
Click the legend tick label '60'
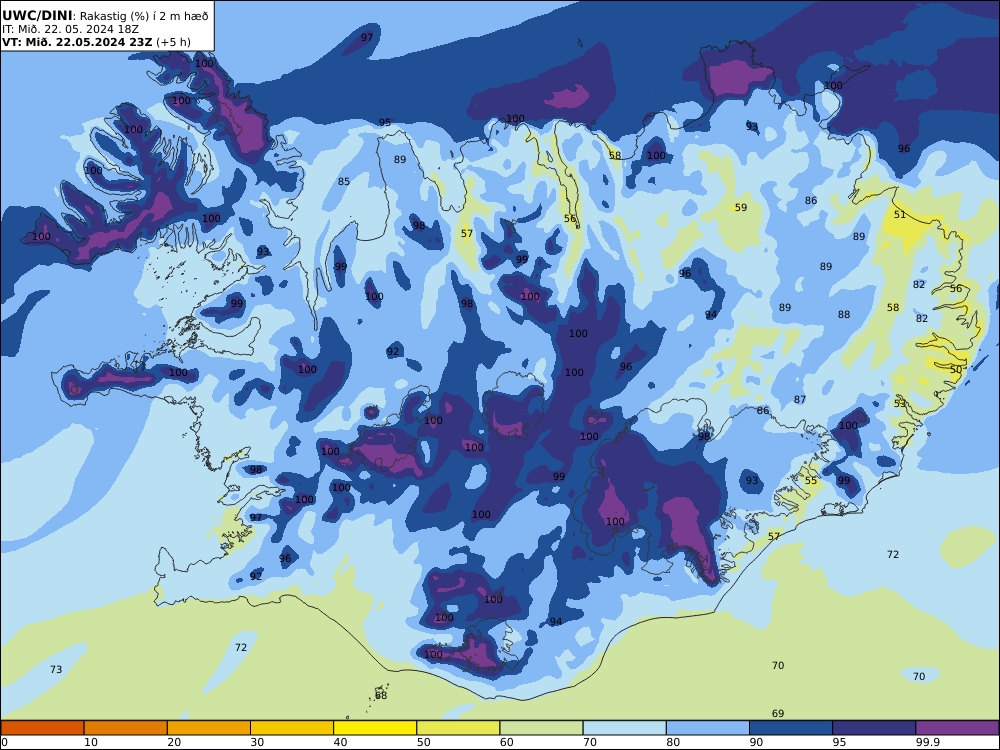tap(506, 742)
